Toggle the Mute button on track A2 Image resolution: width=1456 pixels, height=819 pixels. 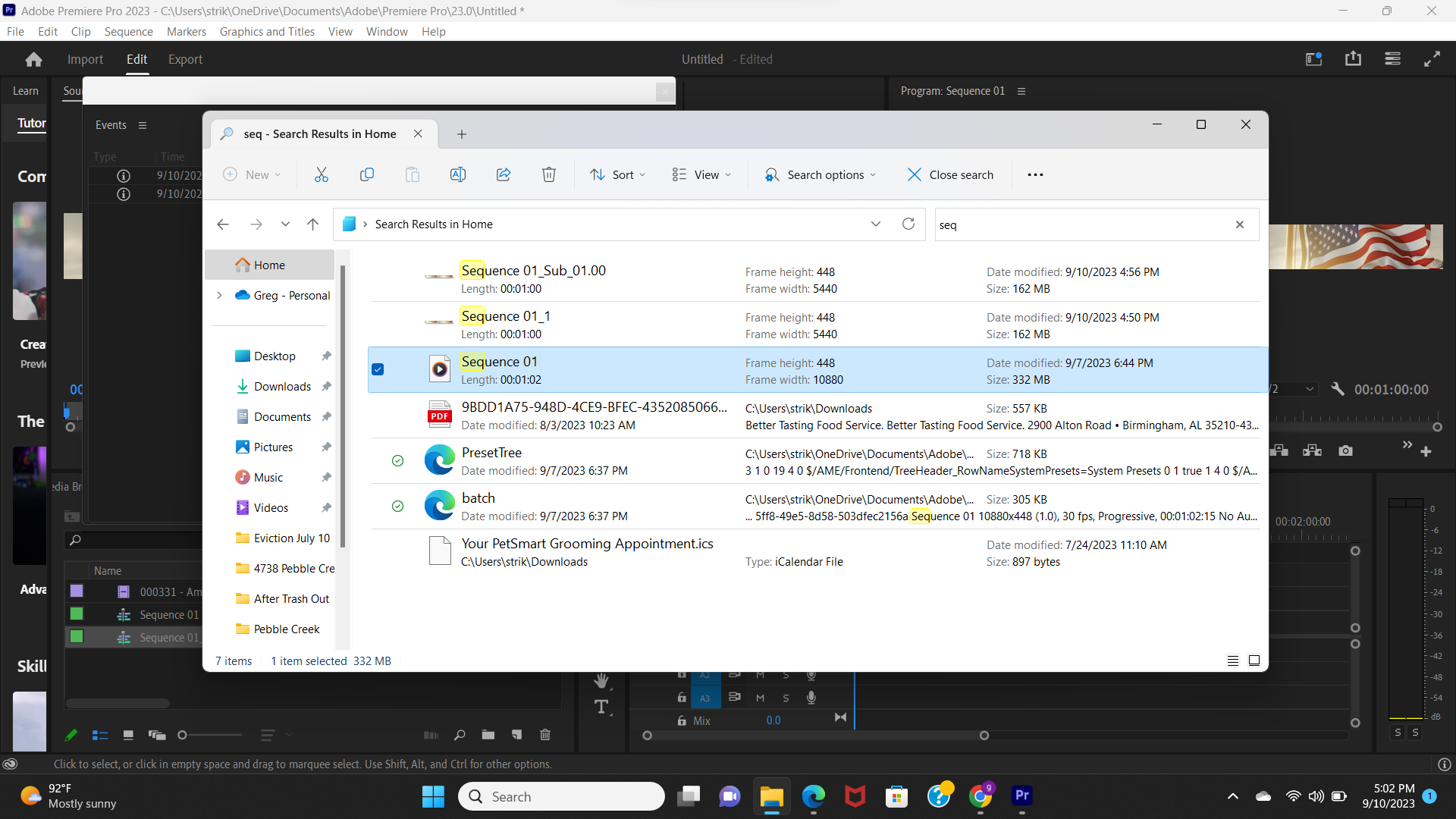click(760, 674)
